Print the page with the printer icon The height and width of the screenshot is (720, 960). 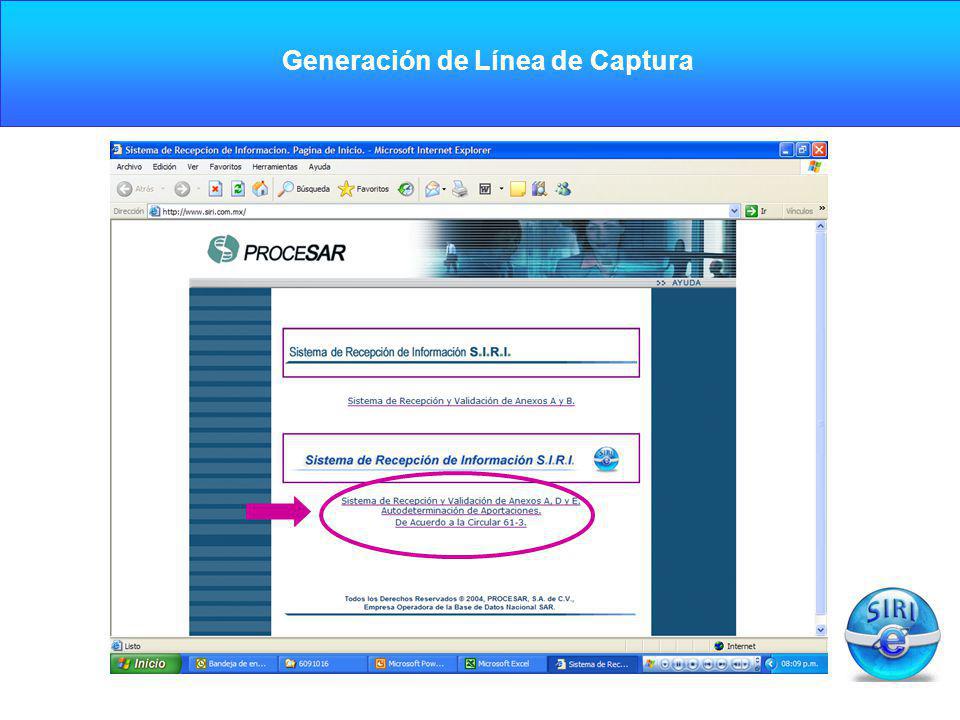pos(460,189)
